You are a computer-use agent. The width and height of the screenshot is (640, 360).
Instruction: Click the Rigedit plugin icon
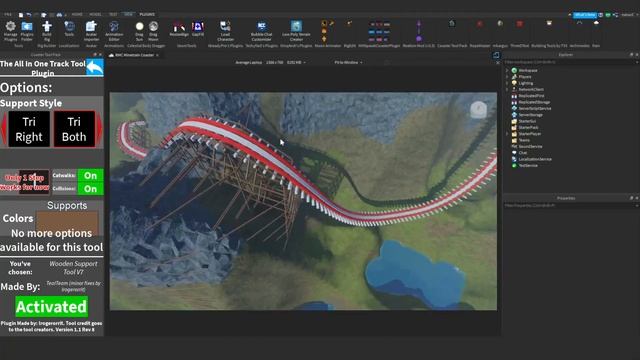[x=350, y=24]
